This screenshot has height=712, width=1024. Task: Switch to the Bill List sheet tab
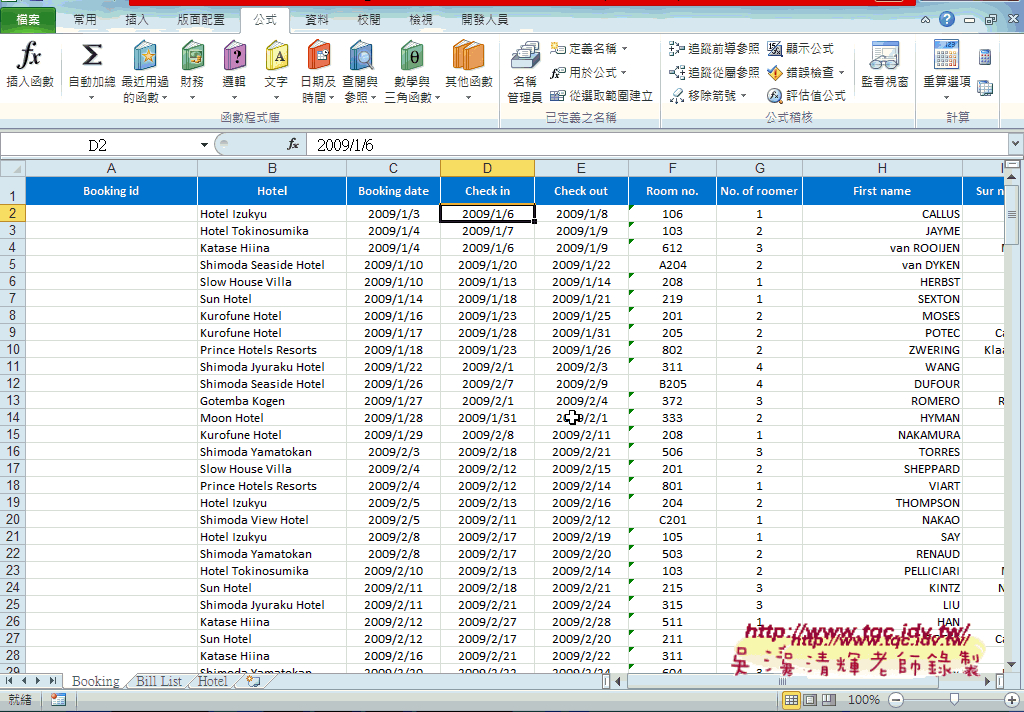[x=159, y=681]
